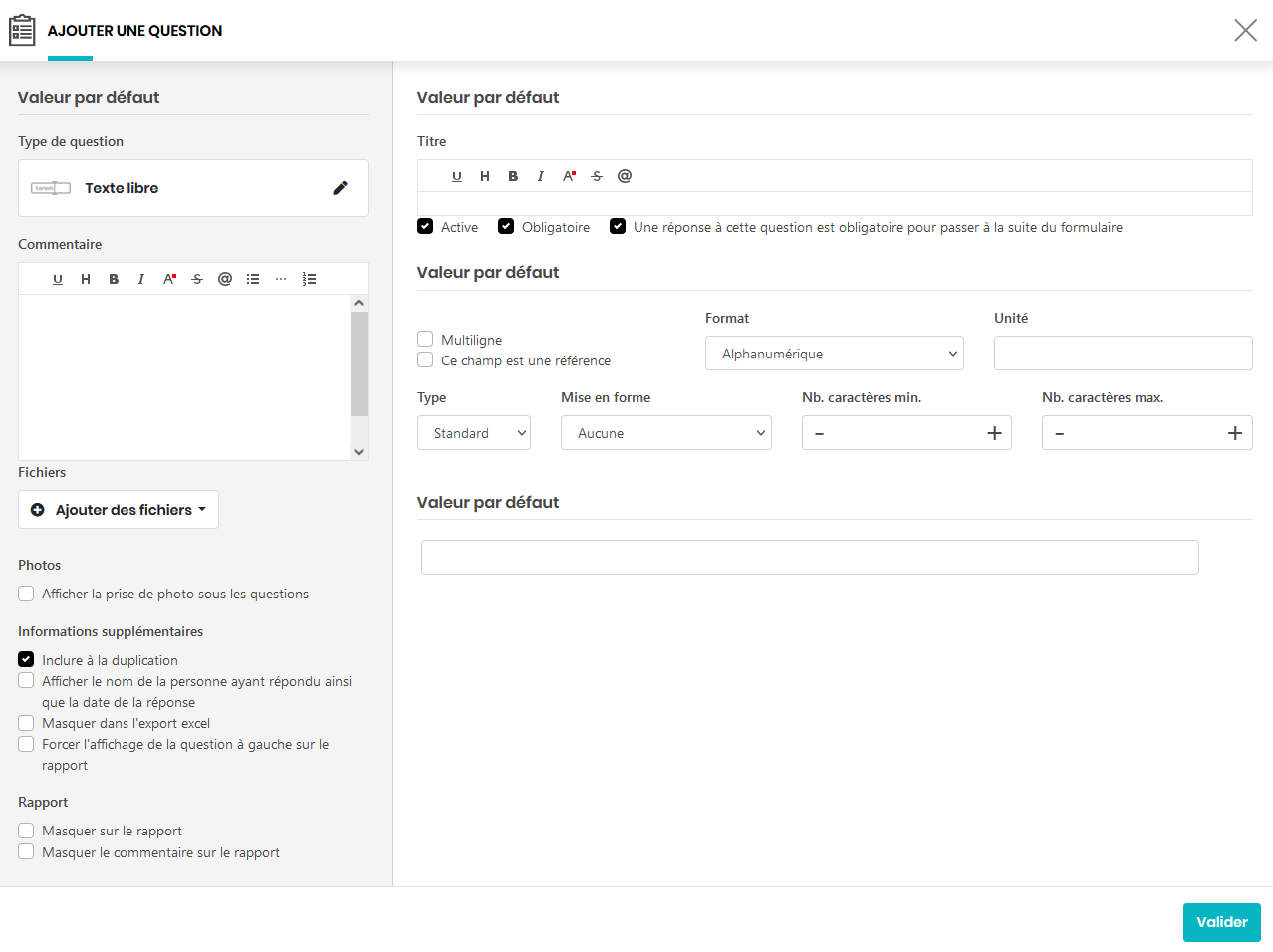Screen dimensions: 1273x952
Task: Apply bold in the Titre toolbar
Action: [513, 176]
